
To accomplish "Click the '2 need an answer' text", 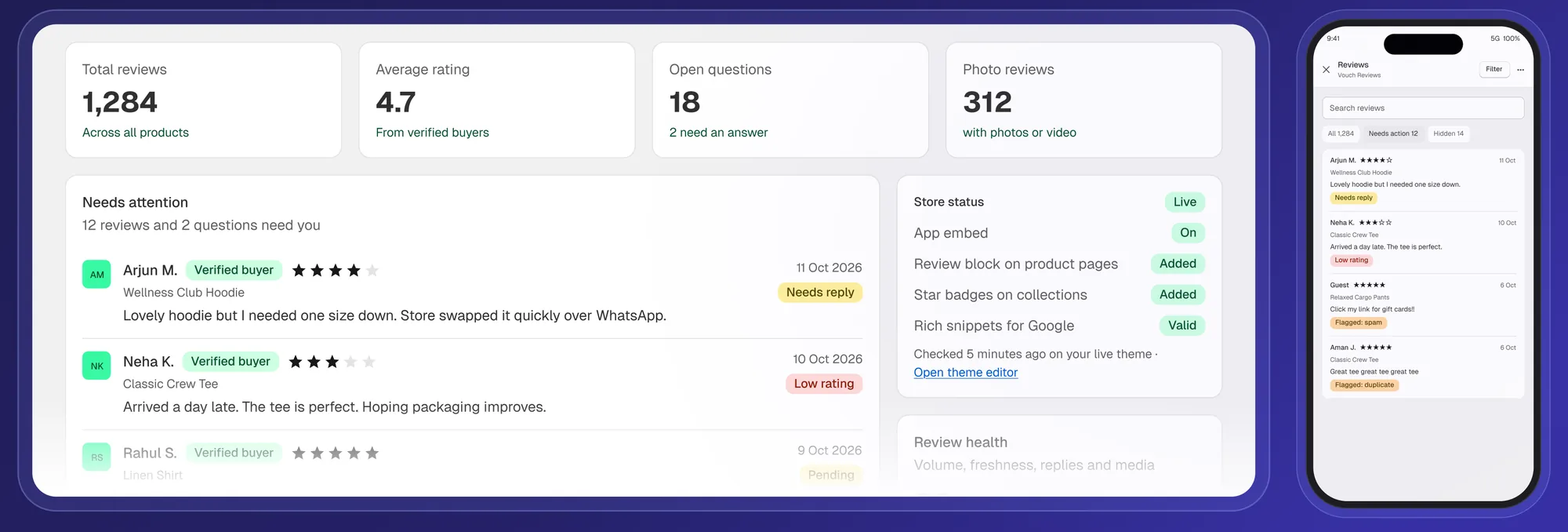I will tap(718, 133).
